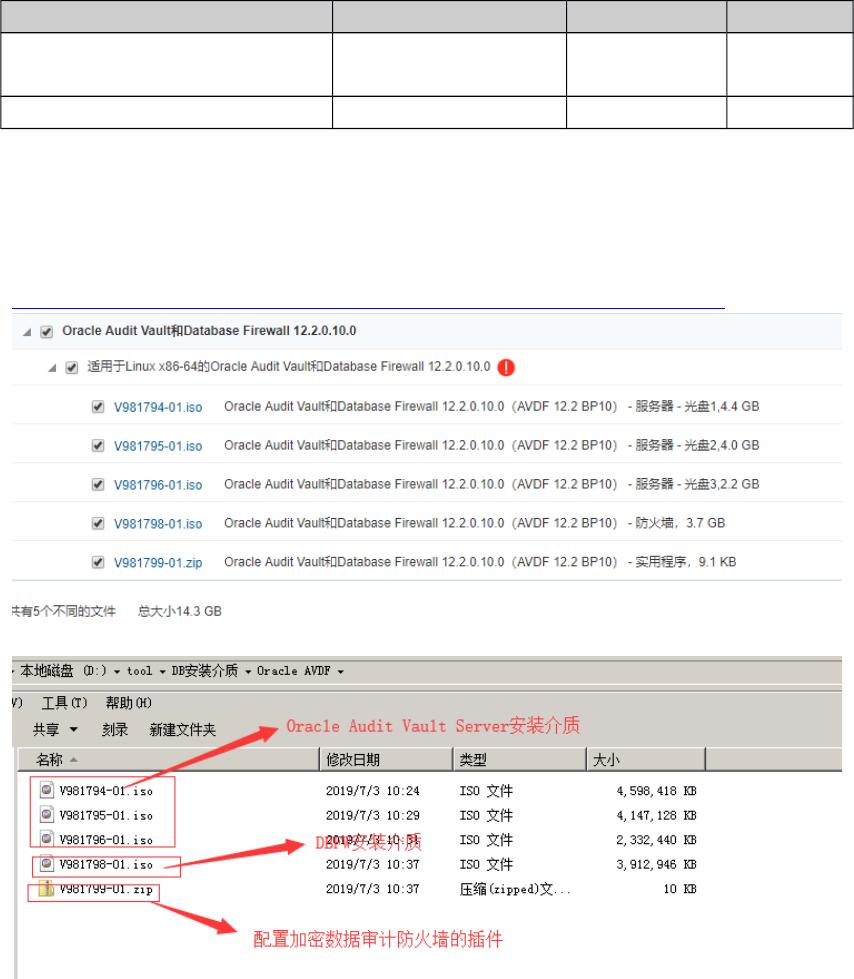Uncheck the V981799-01.zip checkbox
The width and height of the screenshot is (854, 979).
pos(97,562)
